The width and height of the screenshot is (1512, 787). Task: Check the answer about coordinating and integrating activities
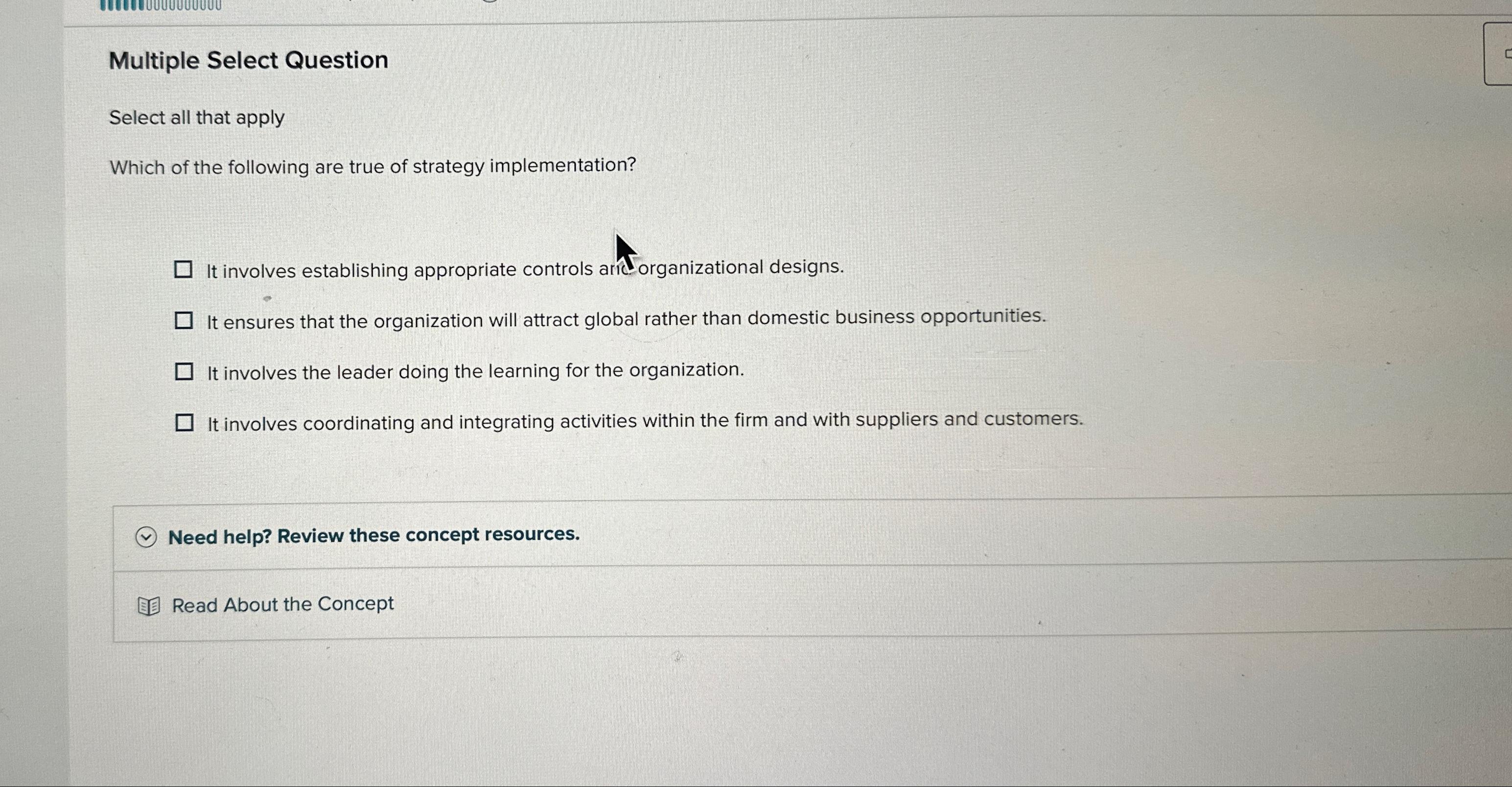coord(185,421)
